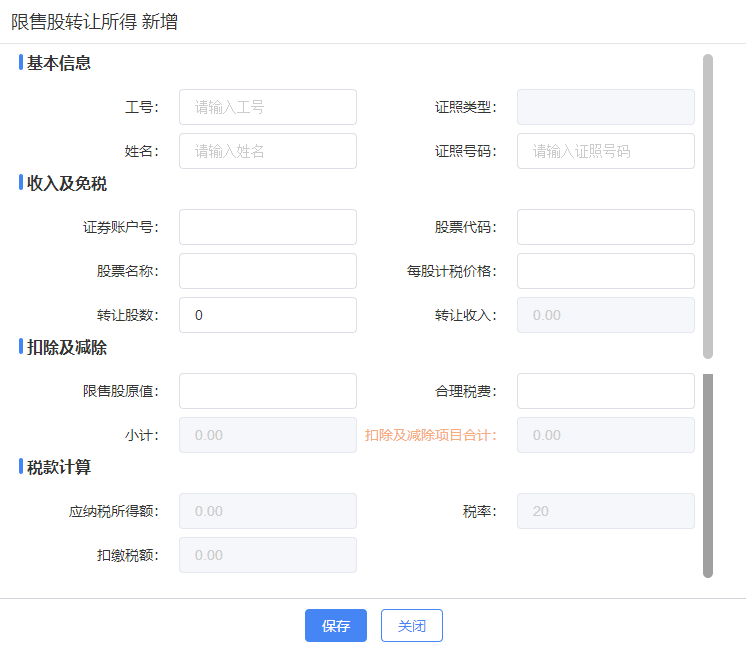Click the disabled 转让收入 field
The height and width of the screenshot is (660, 746).
coord(606,315)
